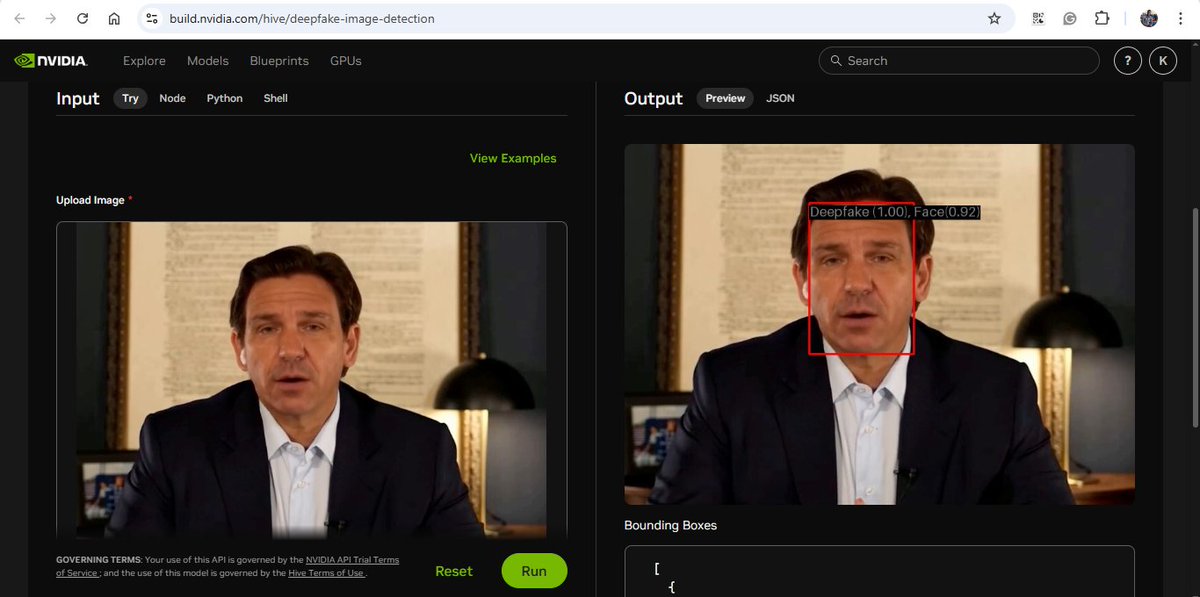Open the extensions puzzle icon
Screen dimensions: 1200x597
[1102, 18]
